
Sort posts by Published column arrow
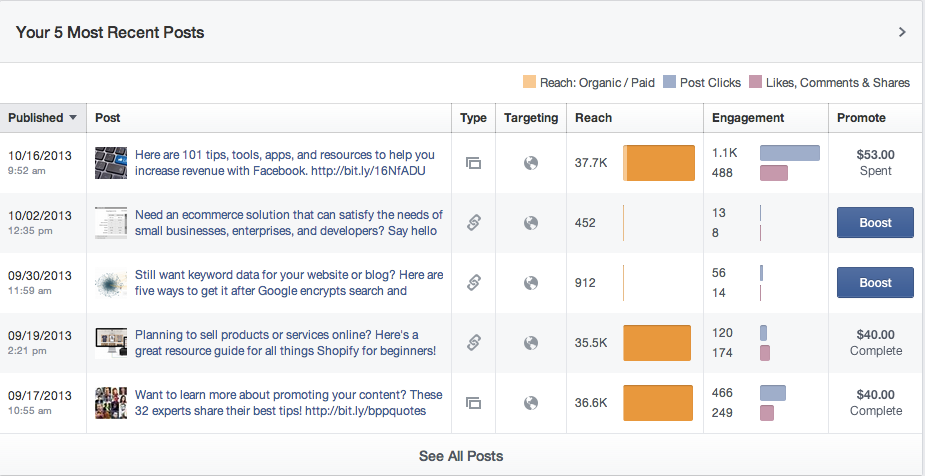[73, 118]
